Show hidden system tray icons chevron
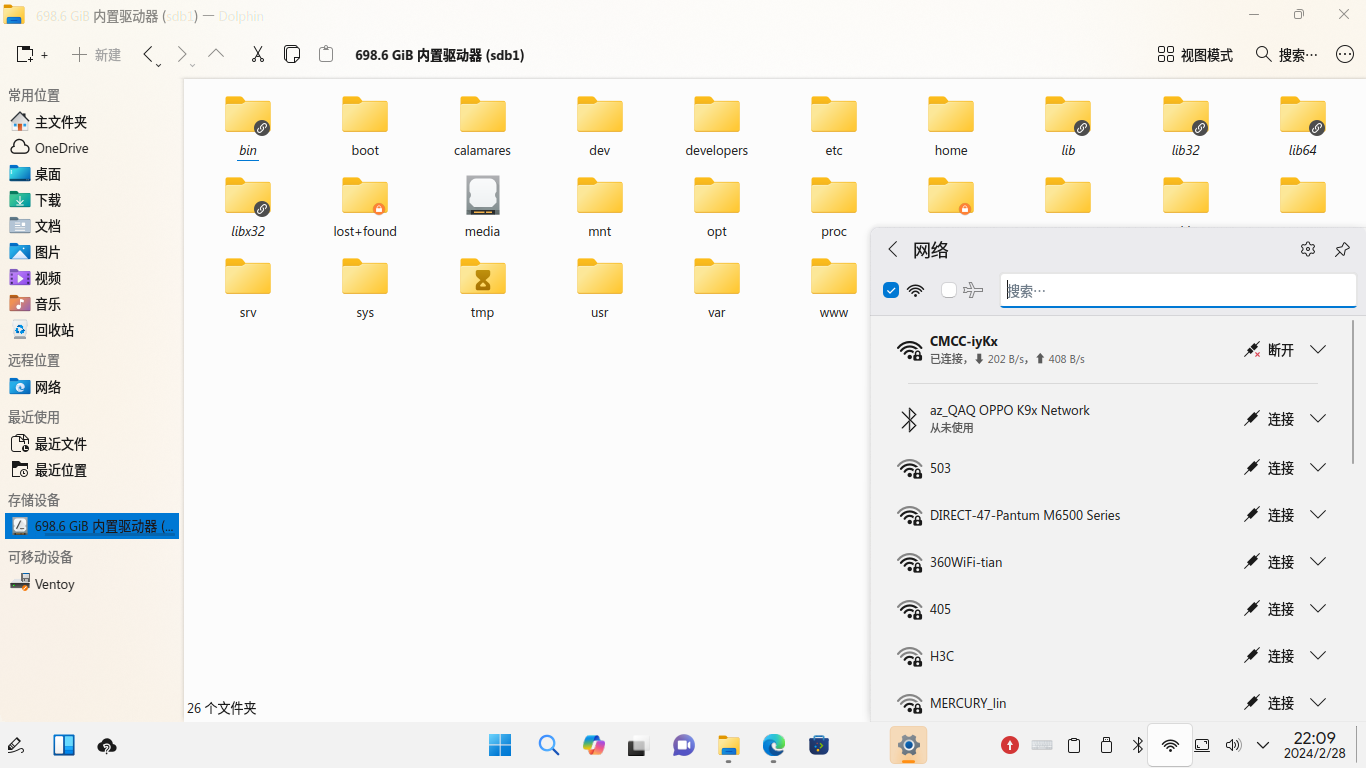 pyautogui.click(x=1263, y=745)
